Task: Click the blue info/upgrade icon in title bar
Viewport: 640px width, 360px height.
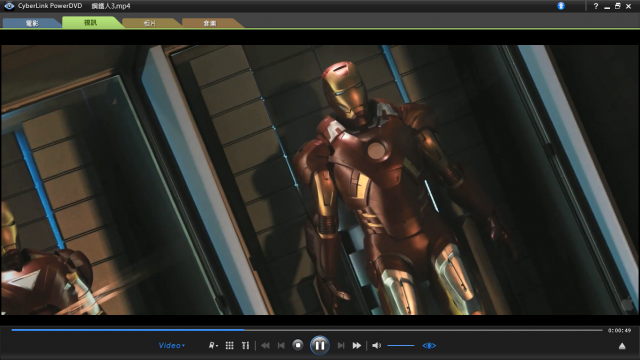Action: coord(561,6)
